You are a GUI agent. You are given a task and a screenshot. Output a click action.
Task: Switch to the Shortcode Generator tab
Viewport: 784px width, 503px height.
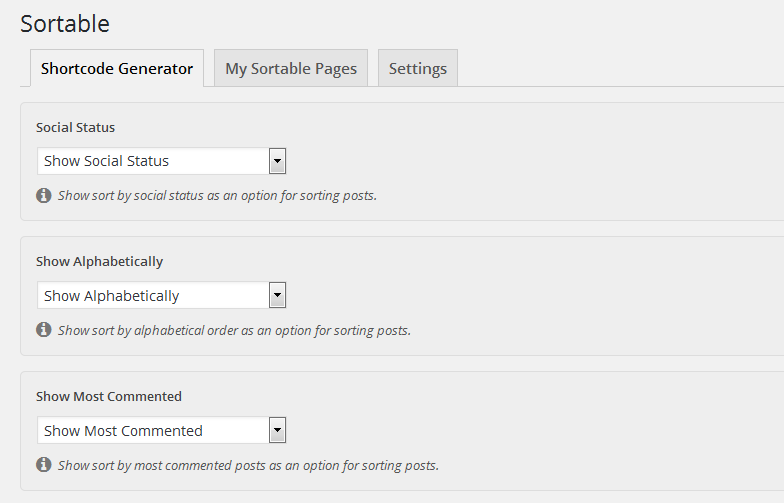[117, 69]
